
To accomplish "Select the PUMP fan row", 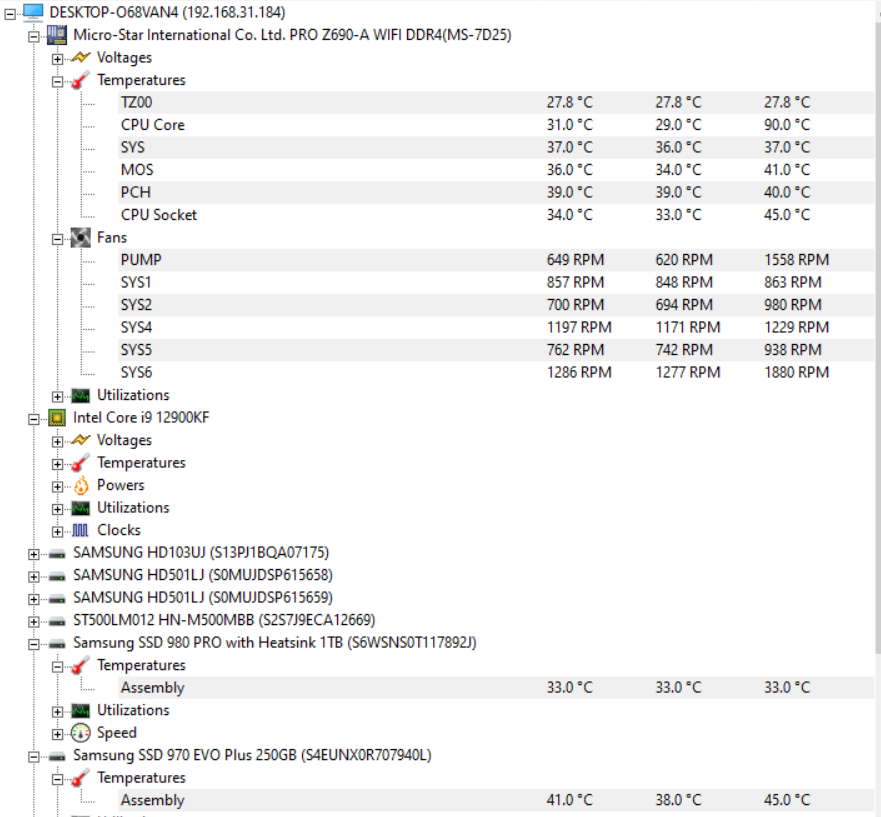I will tap(141, 260).
